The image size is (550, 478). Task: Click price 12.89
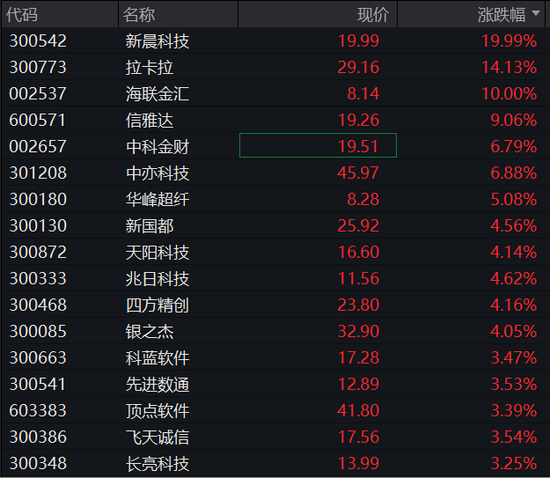[x=358, y=384]
